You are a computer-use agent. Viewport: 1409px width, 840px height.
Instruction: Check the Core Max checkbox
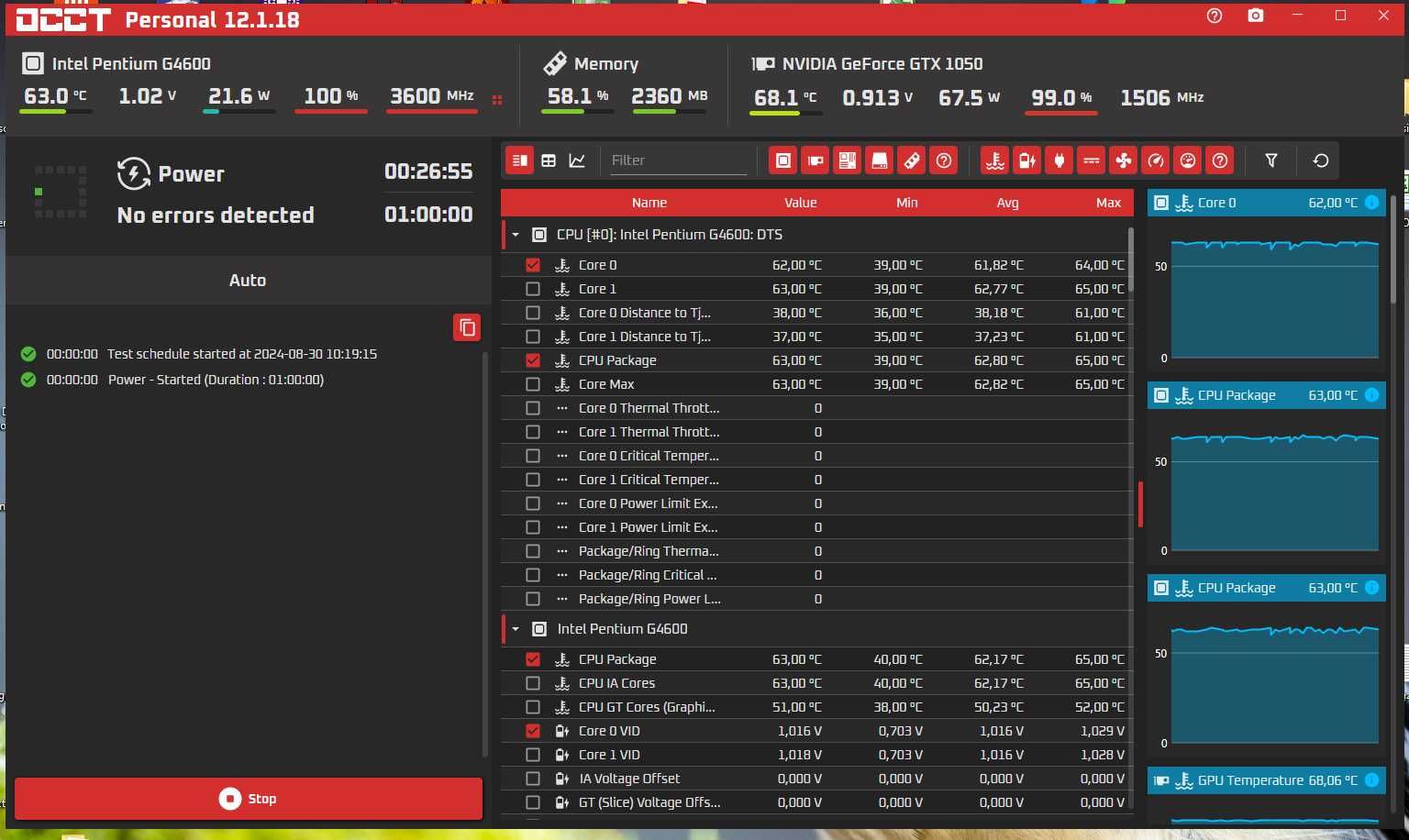[533, 384]
